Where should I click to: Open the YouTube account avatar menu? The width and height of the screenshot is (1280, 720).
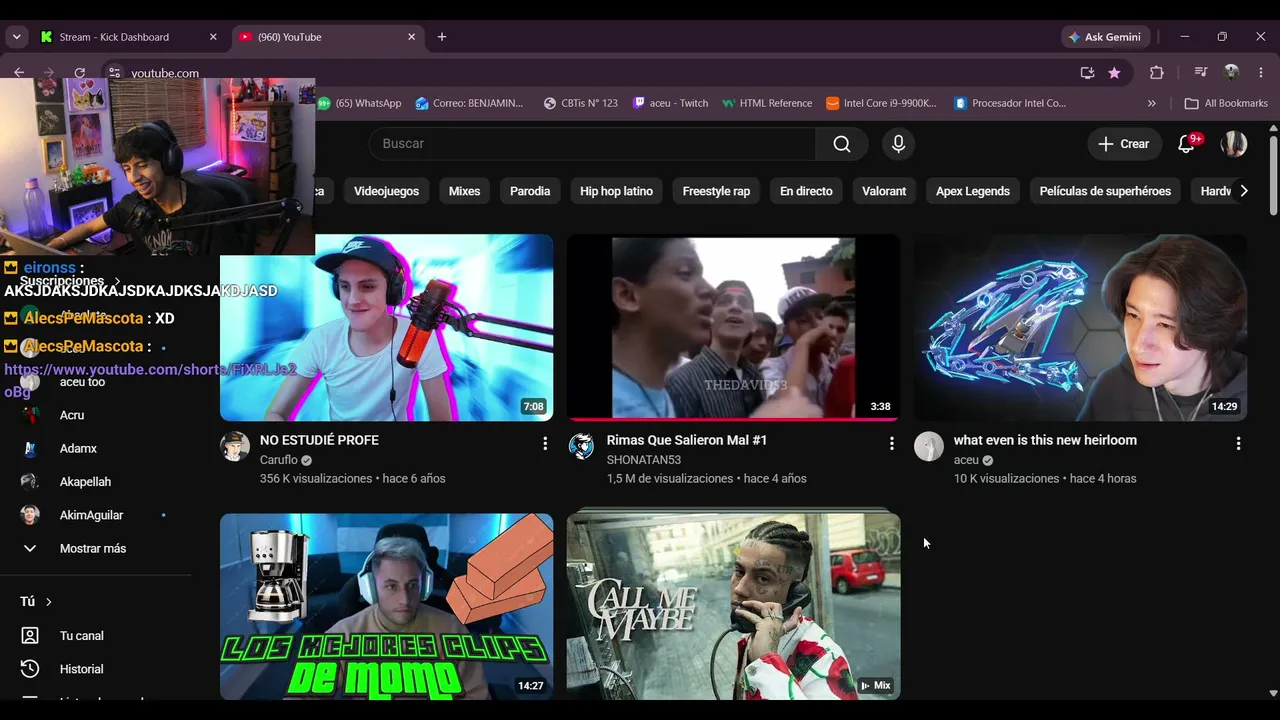(1234, 144)
